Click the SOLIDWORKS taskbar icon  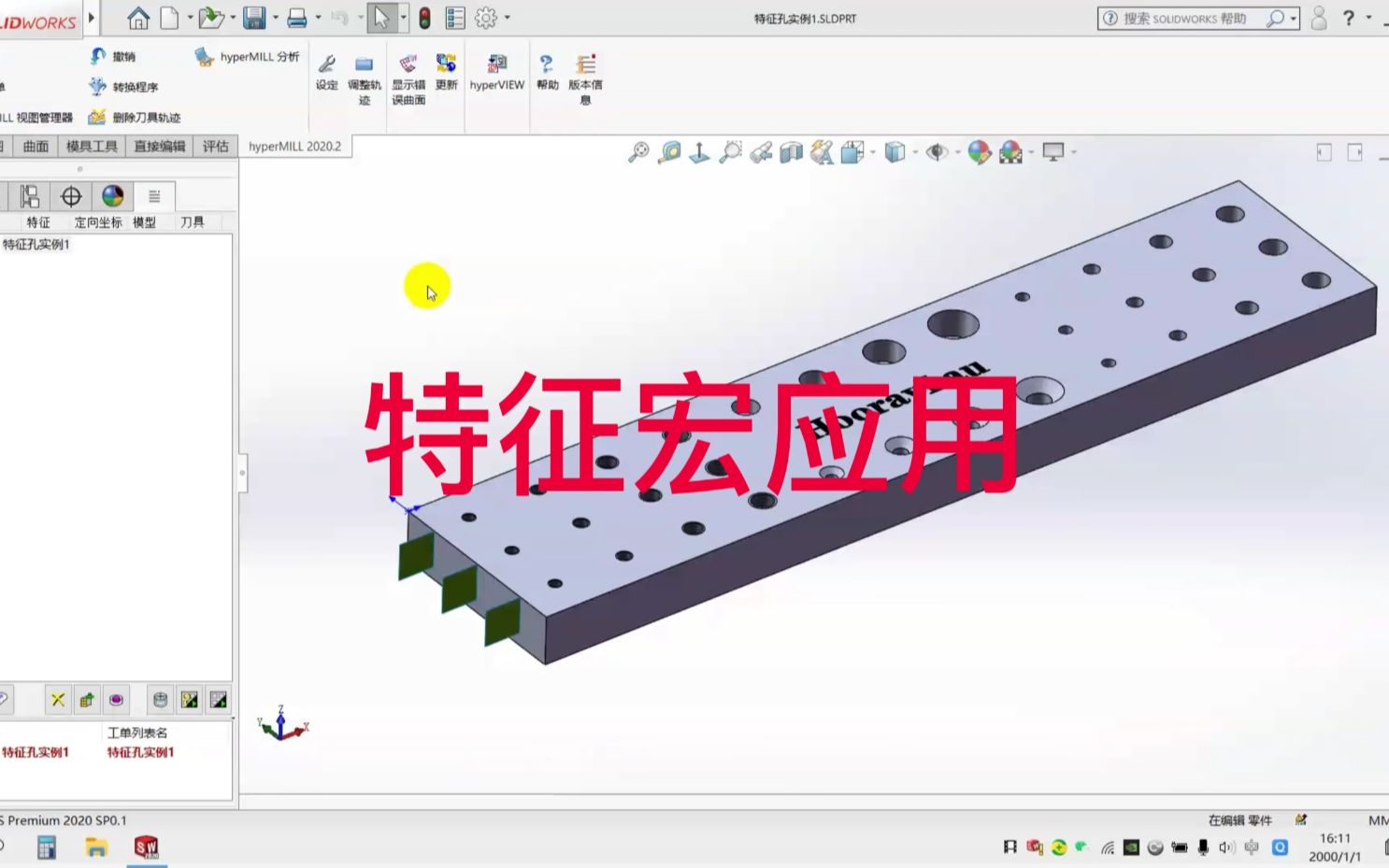pos(145,847)
